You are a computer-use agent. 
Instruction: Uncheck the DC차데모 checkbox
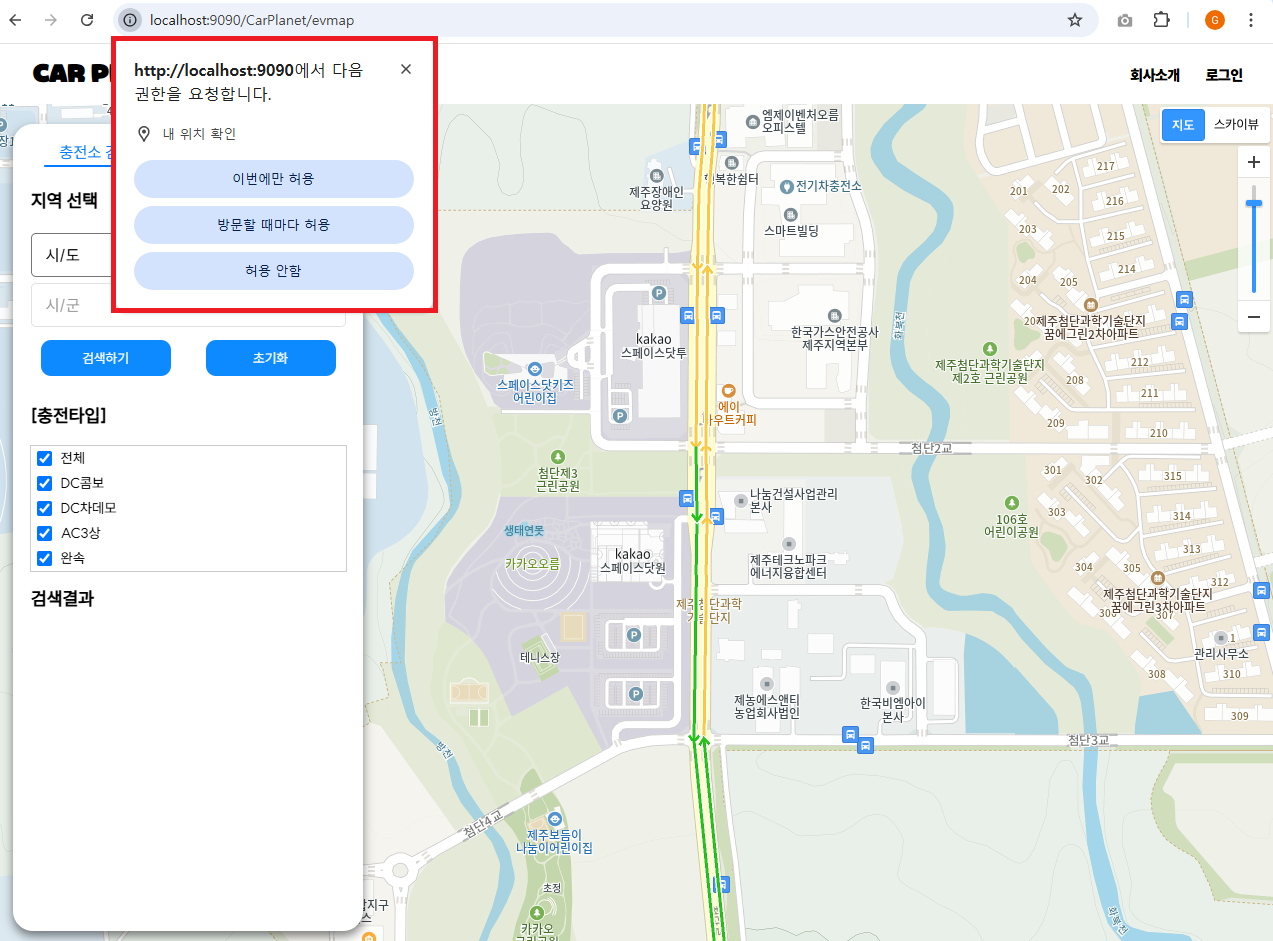click(44, 508)
